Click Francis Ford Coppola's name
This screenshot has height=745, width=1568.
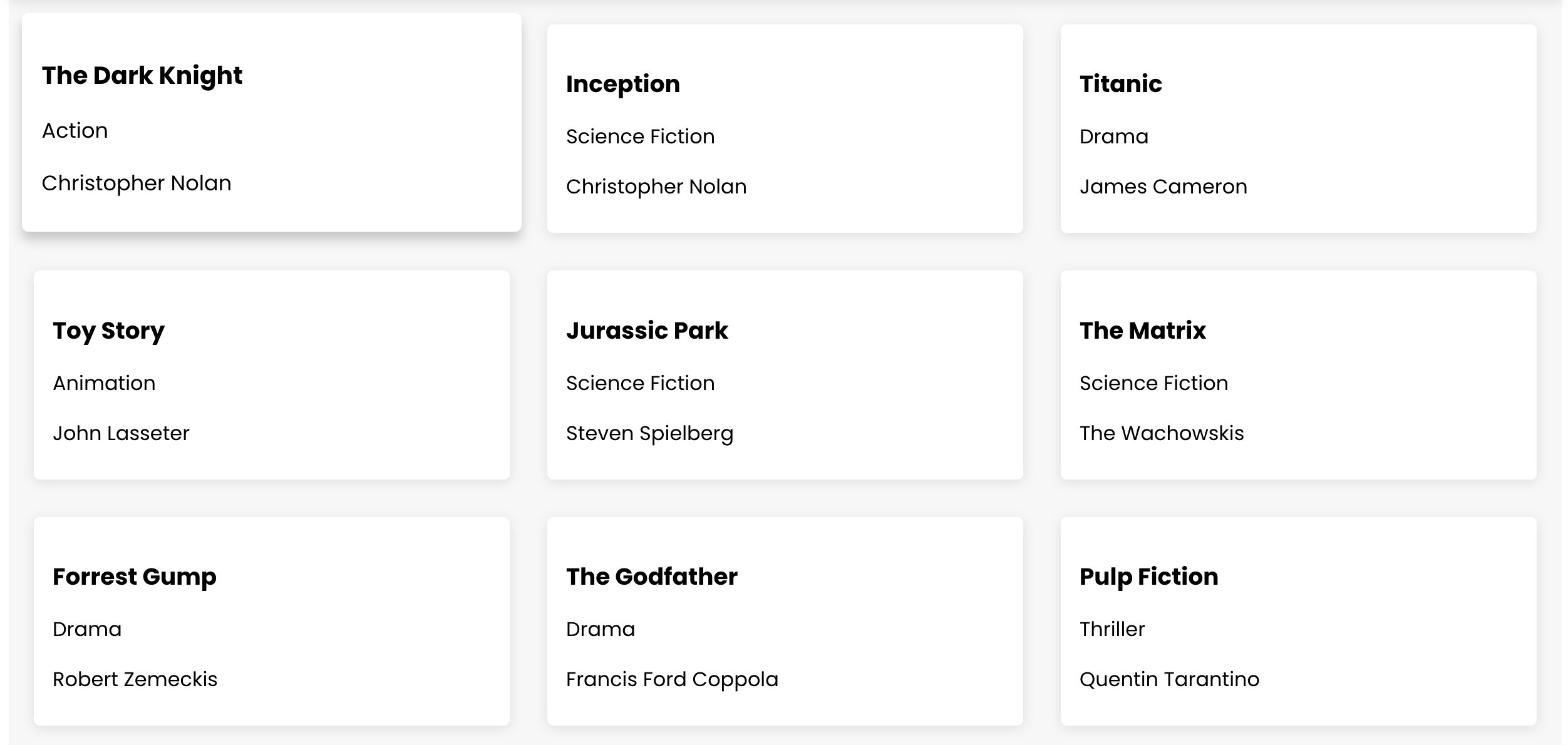(672, 679)
